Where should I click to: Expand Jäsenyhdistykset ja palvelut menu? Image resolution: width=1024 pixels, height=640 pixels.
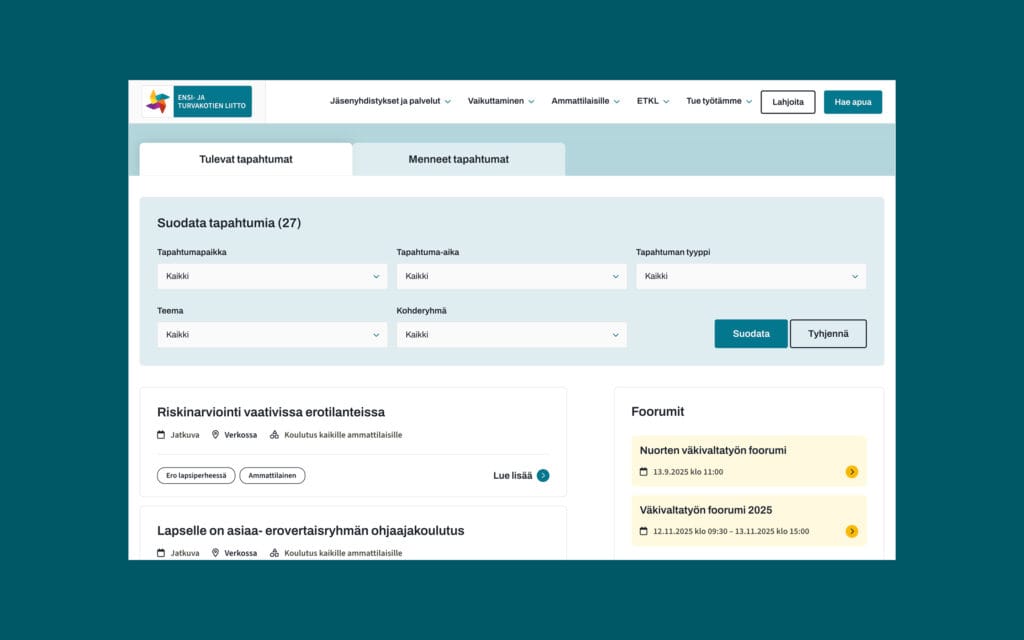click(390, 101)
